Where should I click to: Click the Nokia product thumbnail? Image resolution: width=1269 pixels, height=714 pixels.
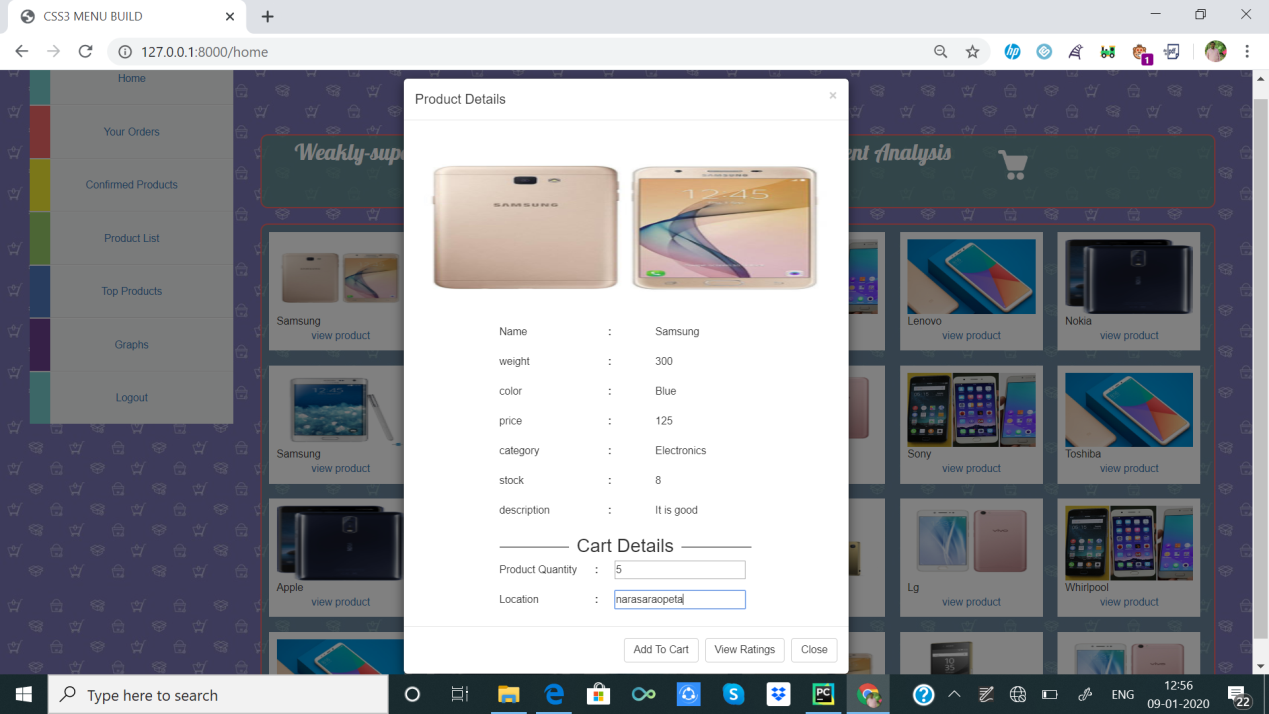1129,277
